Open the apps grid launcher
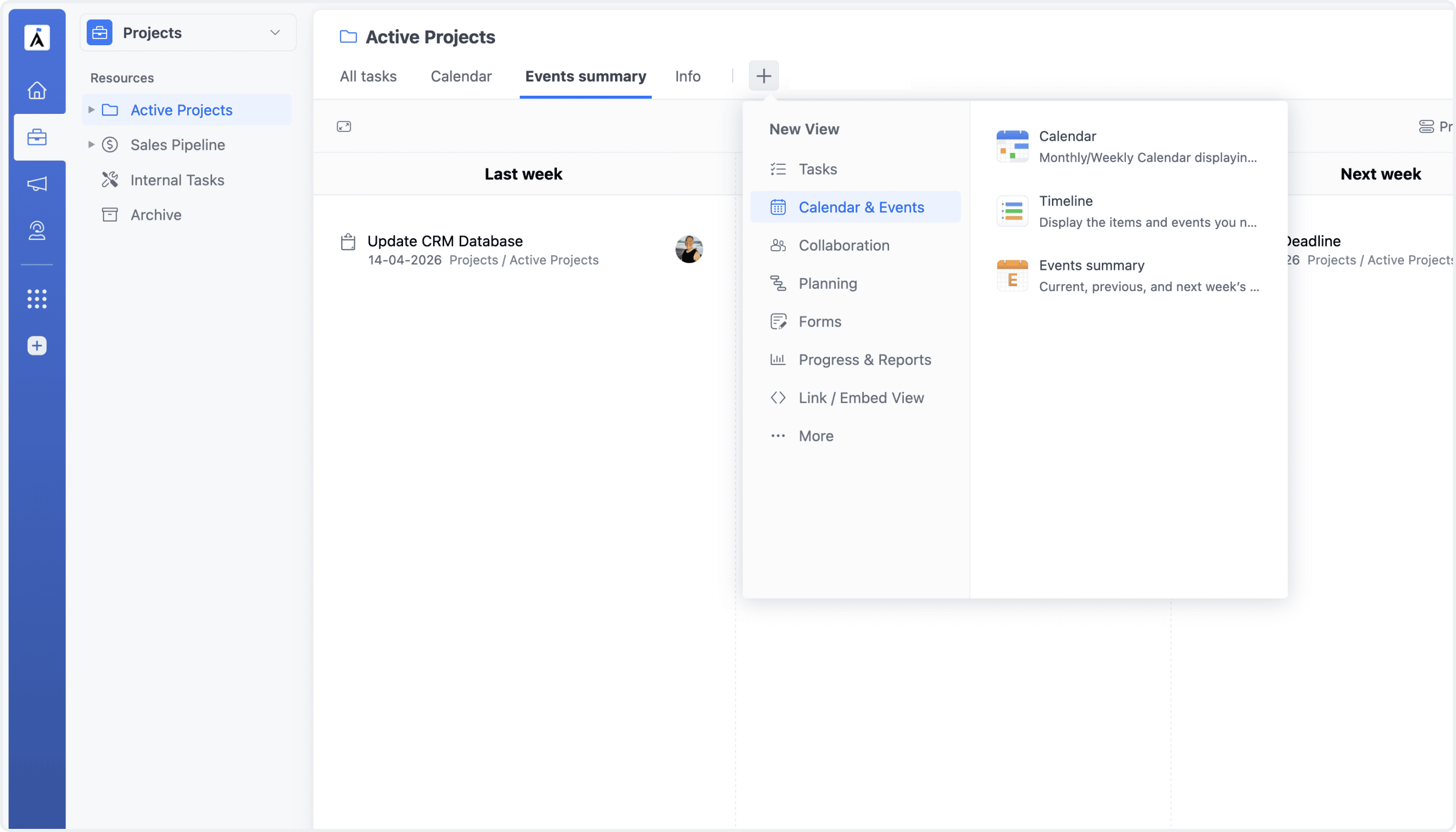Screen dimensions: 1456x832 pos(36,298)
